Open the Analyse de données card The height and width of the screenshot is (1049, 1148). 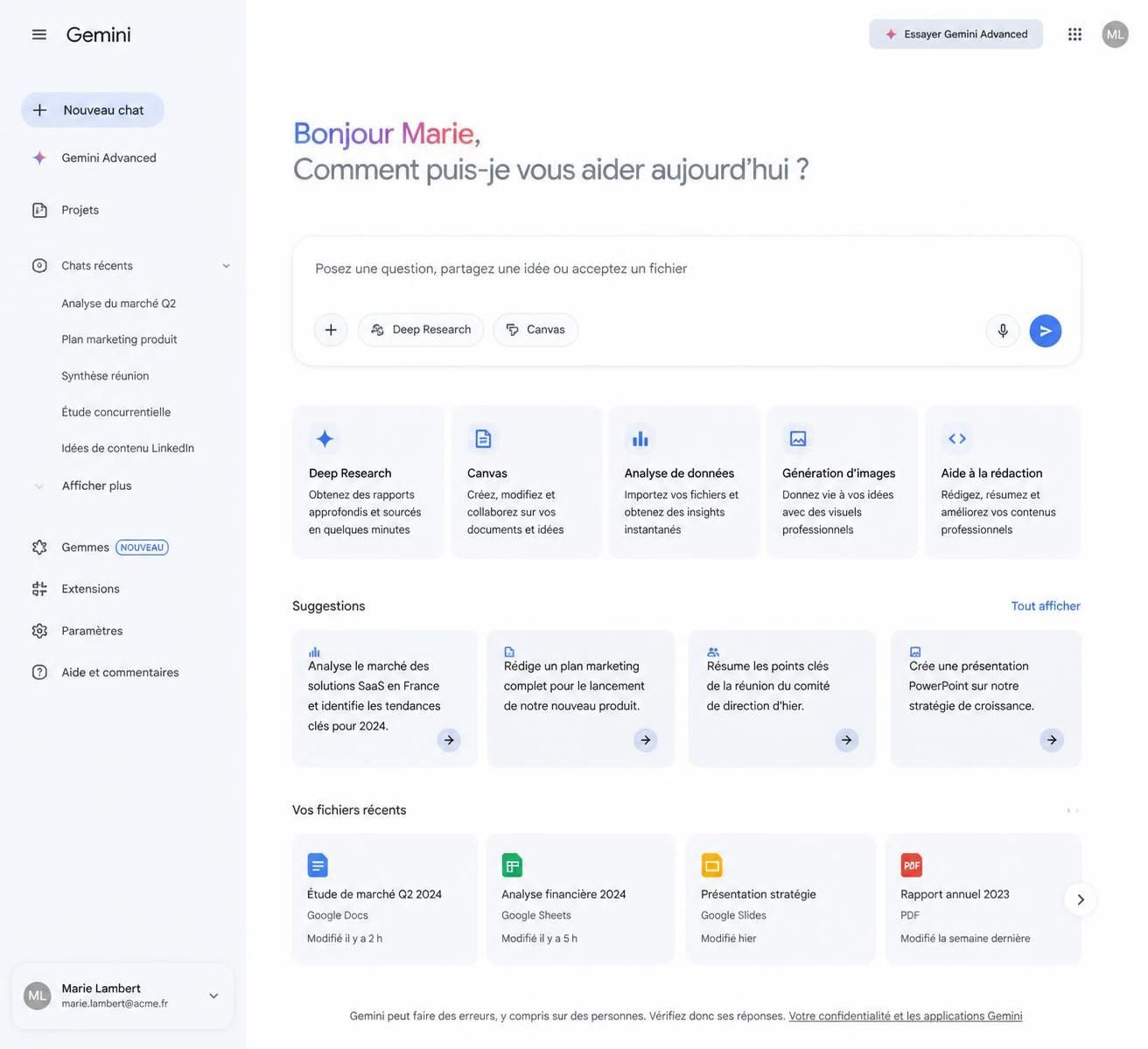684,481
